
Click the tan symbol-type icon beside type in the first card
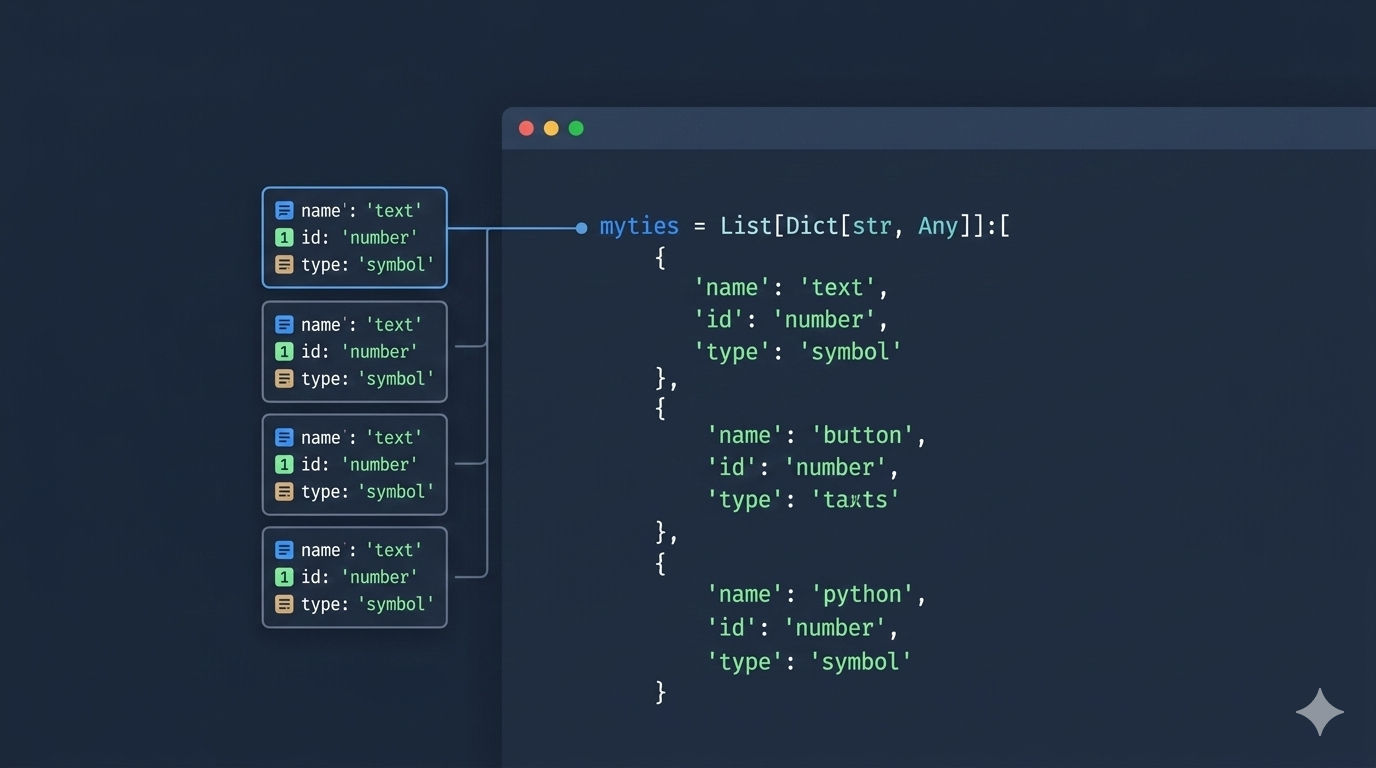point(284,264)
